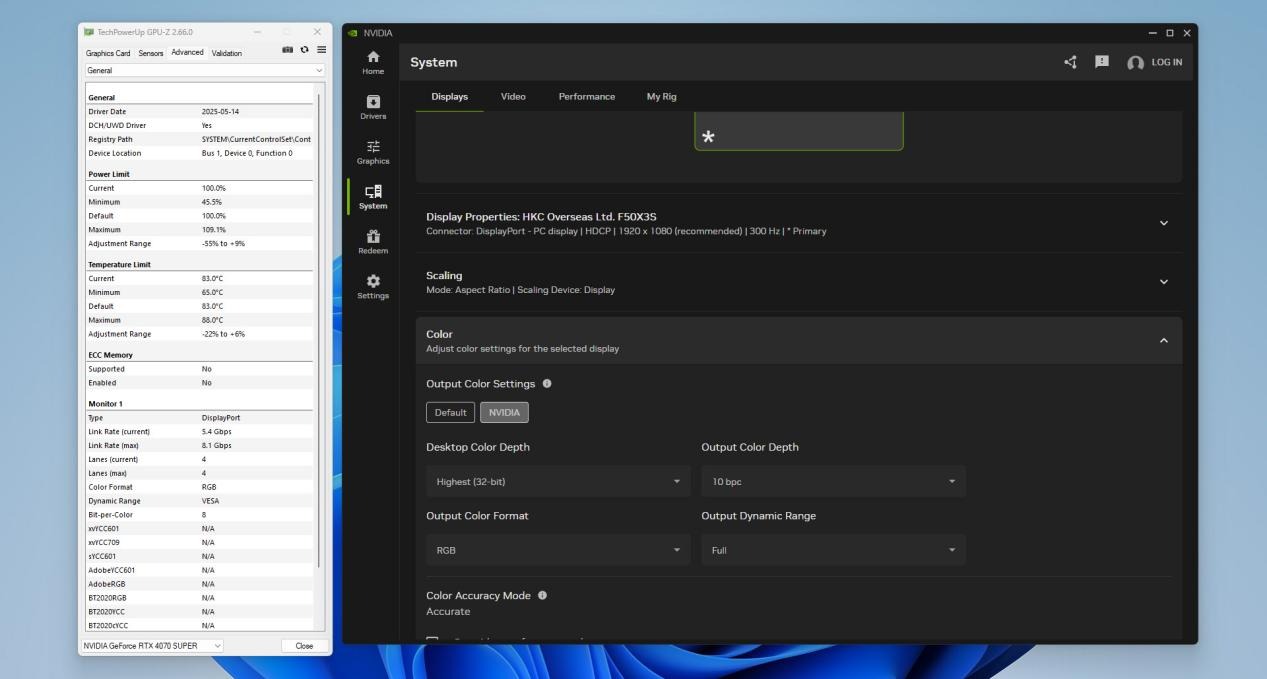Select the Default output color setting

(450, 413)
